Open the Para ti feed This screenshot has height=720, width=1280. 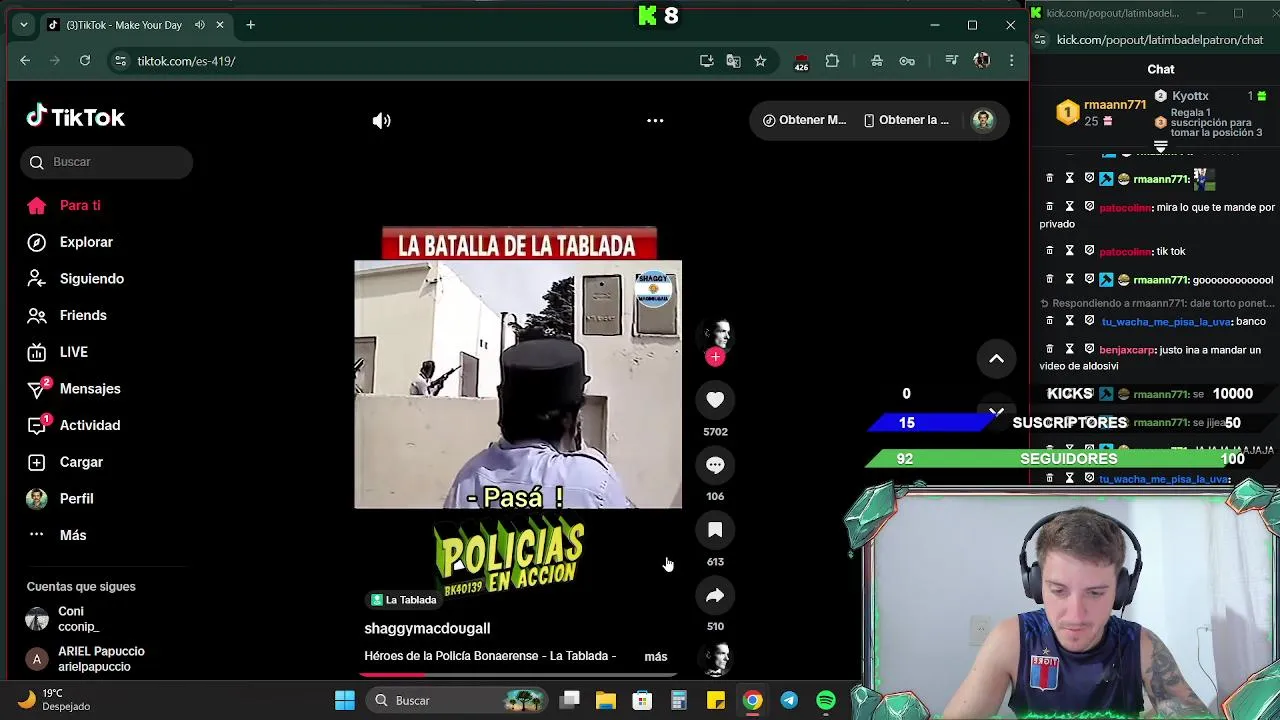point(80,206)
